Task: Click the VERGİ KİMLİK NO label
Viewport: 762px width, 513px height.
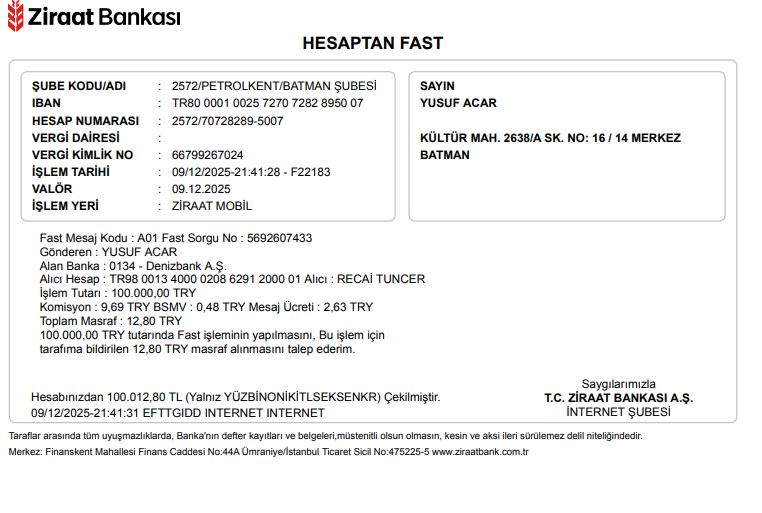Action: tap(83, 155)
